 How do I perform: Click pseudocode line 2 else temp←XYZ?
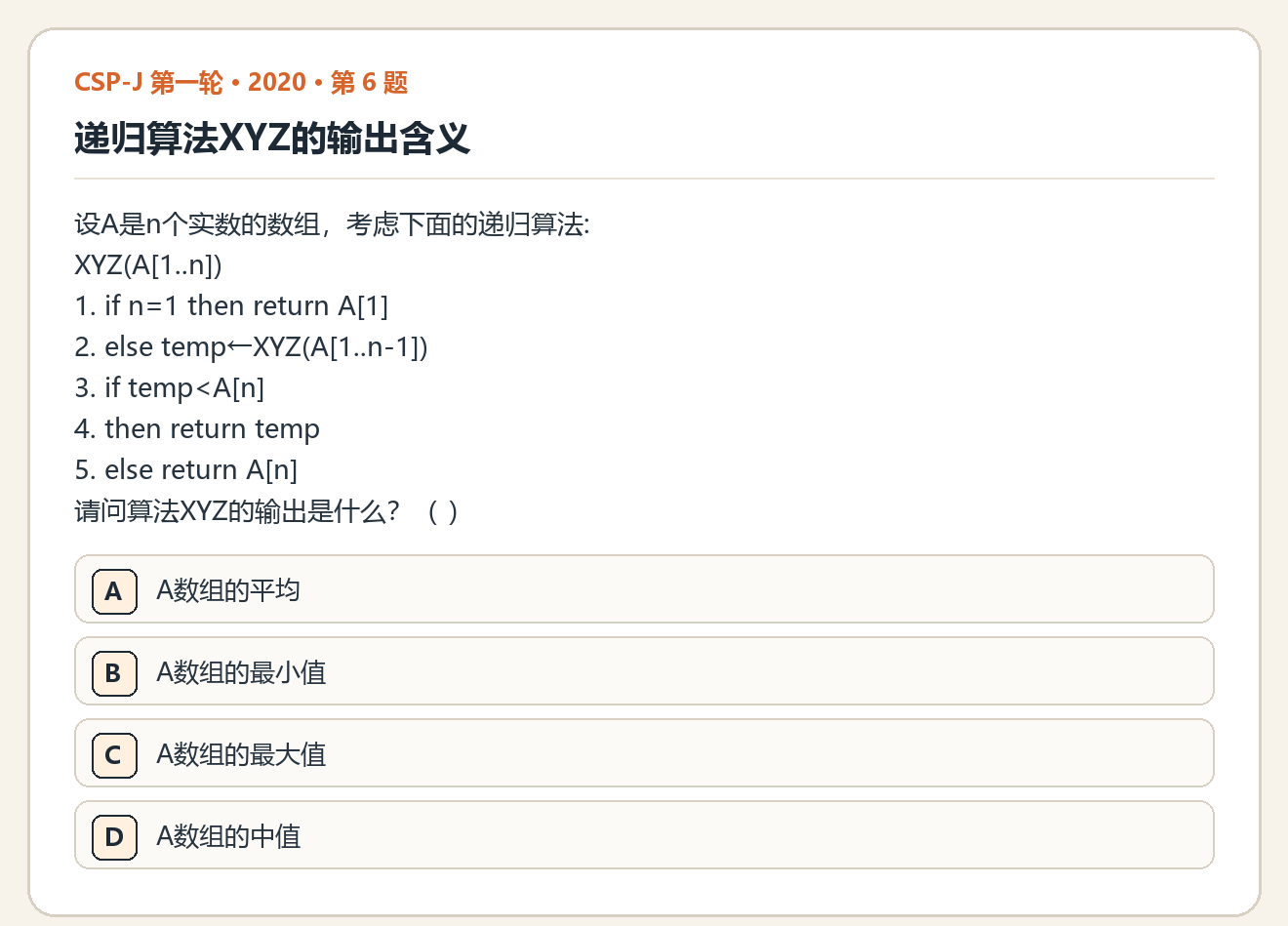point(251,347)
